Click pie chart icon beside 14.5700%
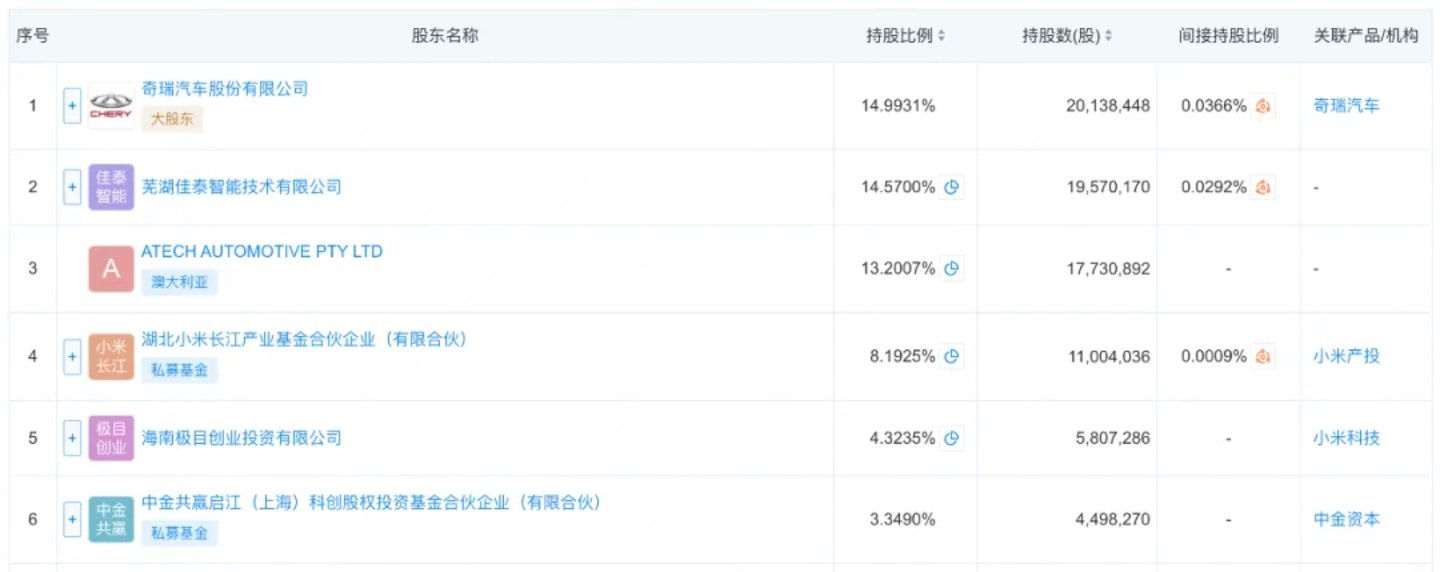Screen dimensions: 1440x572 coord(952,187)
